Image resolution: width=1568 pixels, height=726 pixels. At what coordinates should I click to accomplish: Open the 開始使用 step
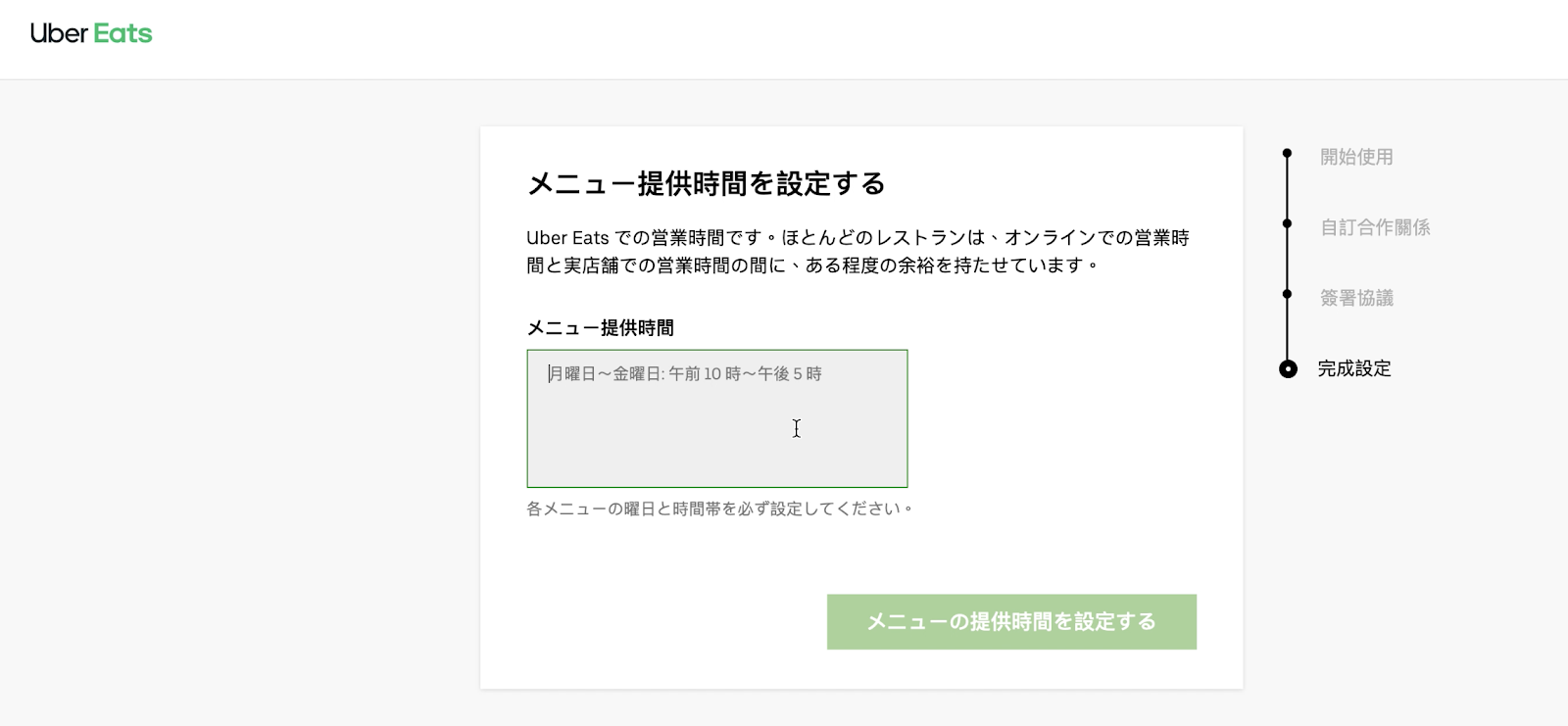coord(1356,157)
